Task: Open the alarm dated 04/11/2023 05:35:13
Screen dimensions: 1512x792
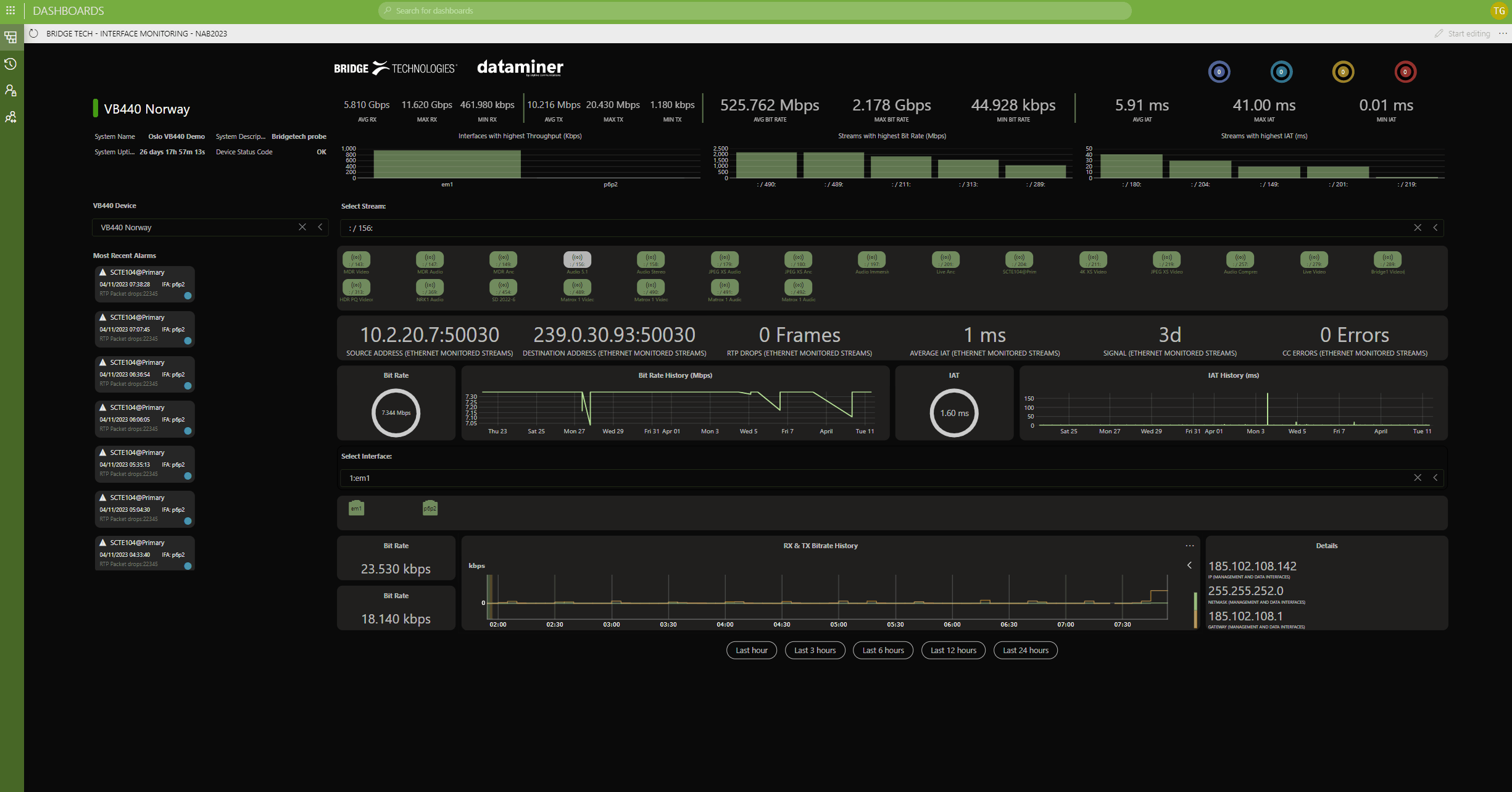Action: point(145,464)
